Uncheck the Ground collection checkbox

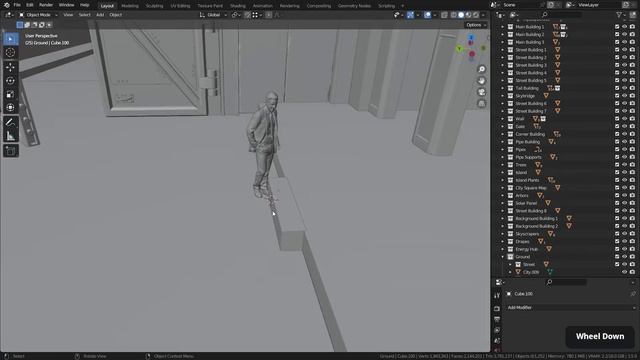[617, 257]
